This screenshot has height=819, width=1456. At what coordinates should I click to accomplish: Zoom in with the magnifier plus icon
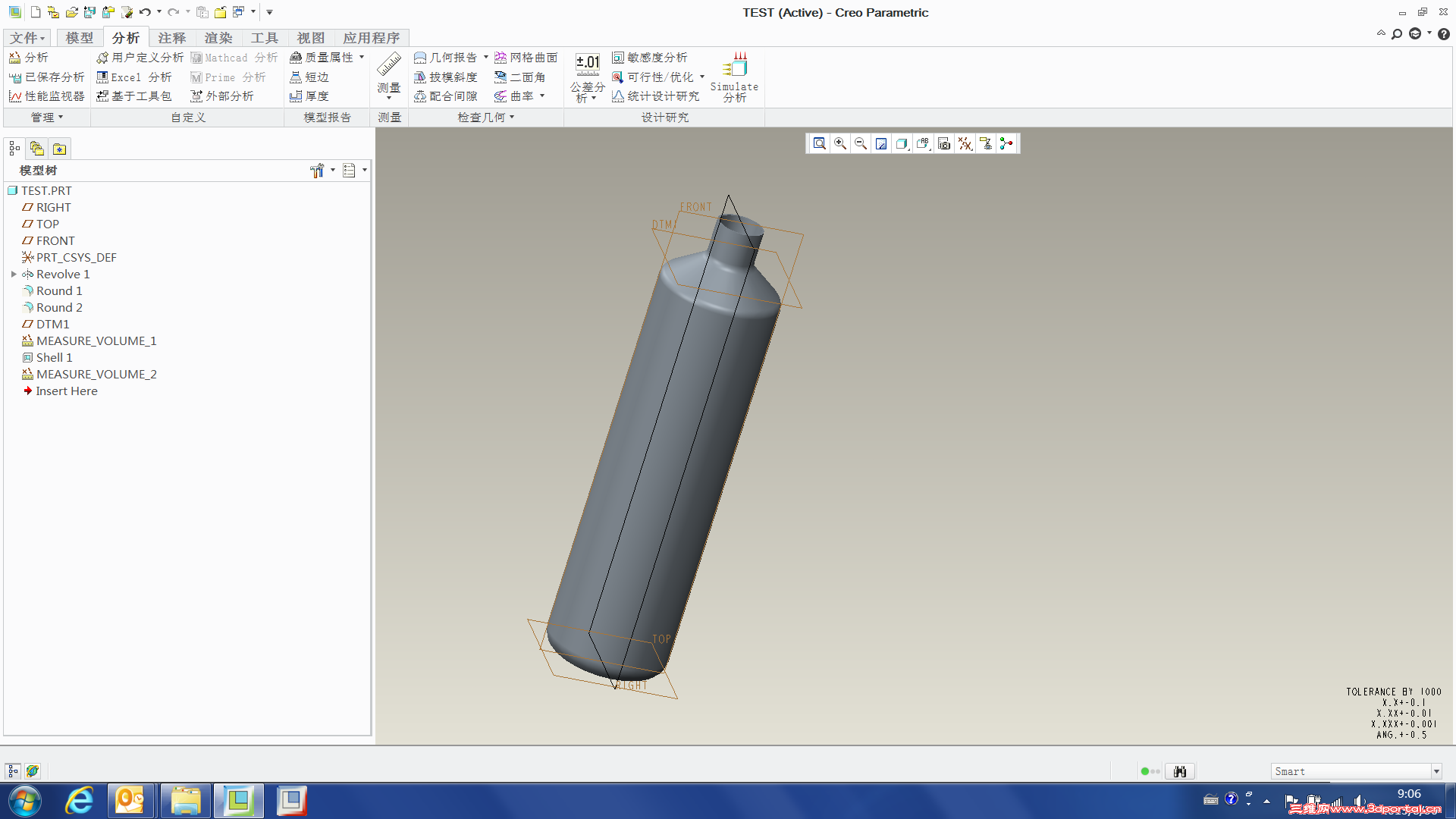tap(840, 143)
